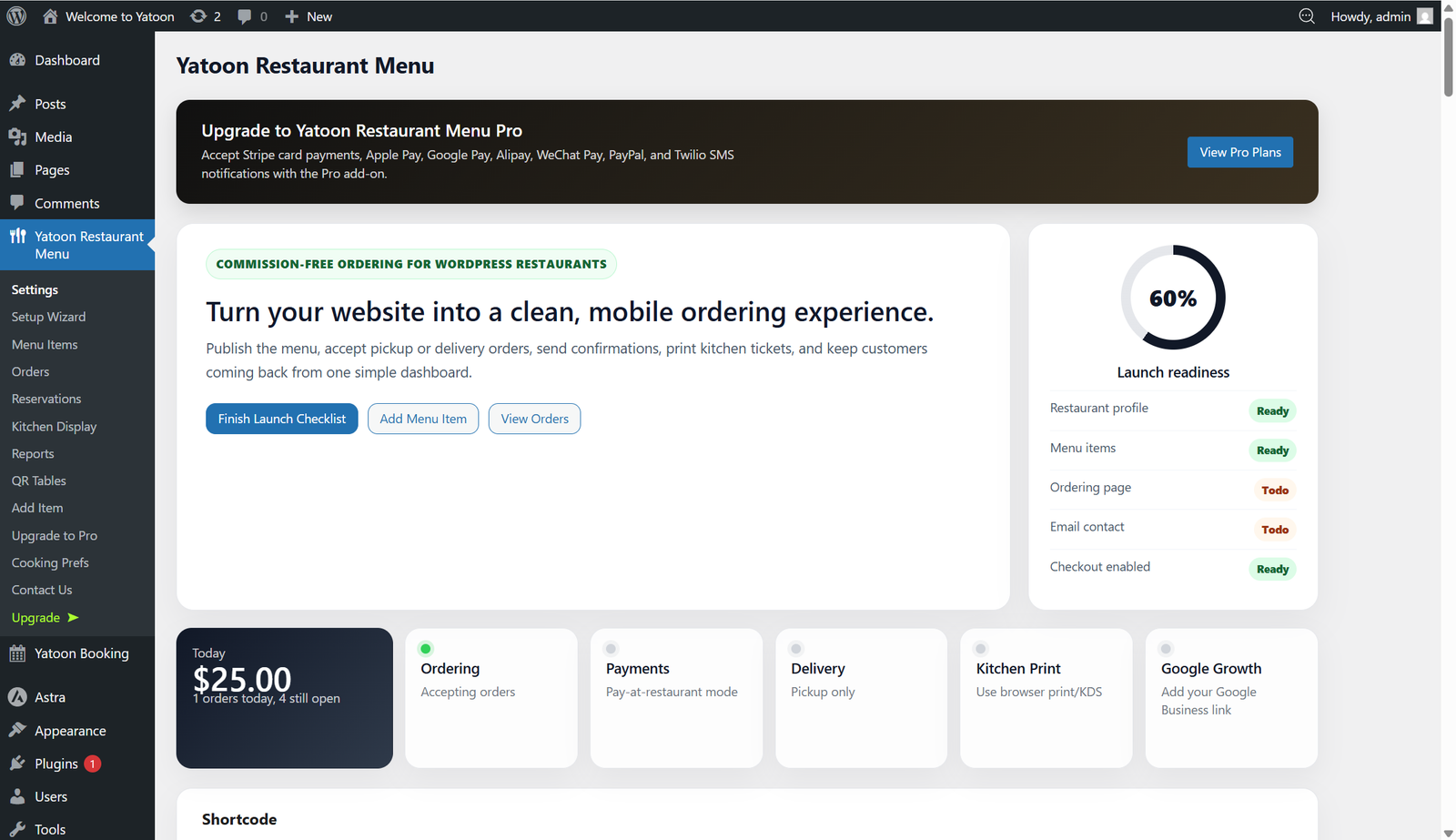Click the plus New icon in admin bar
This screenshot has height=840, width=1456.
(291, 16)
